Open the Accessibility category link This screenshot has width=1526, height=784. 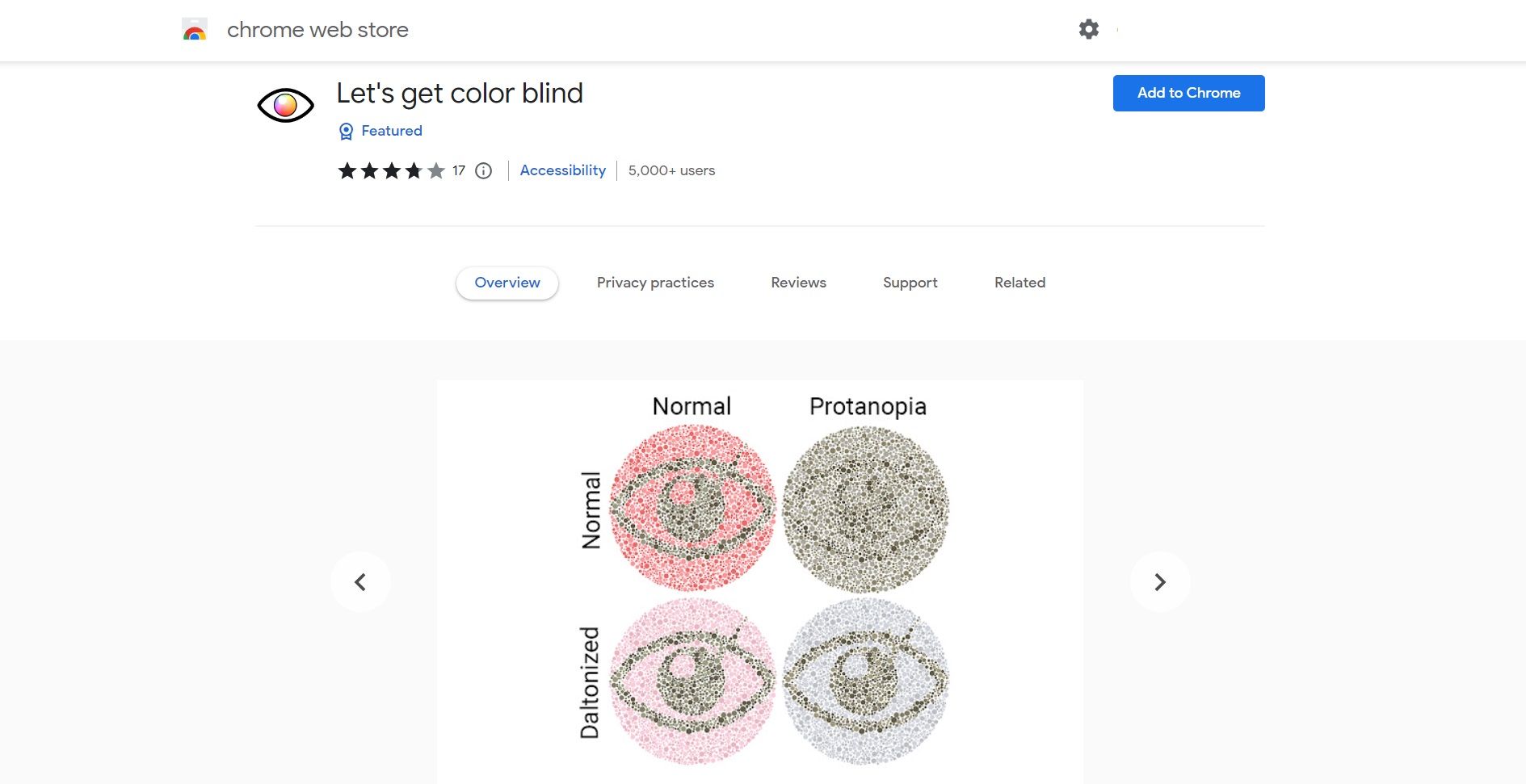click(x=562, y=170)
